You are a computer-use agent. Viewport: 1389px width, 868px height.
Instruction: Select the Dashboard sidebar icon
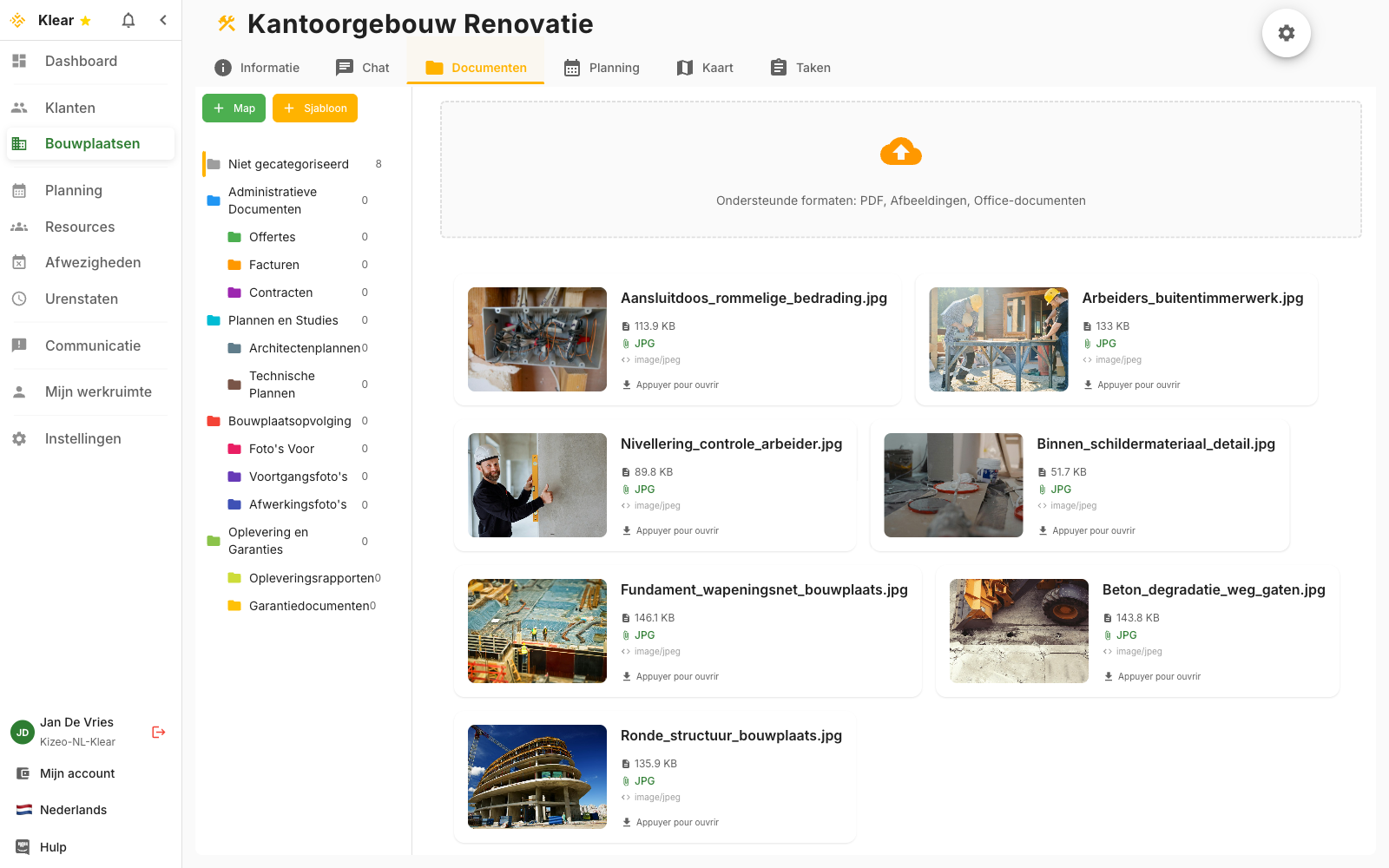click(x=19, y=61)
